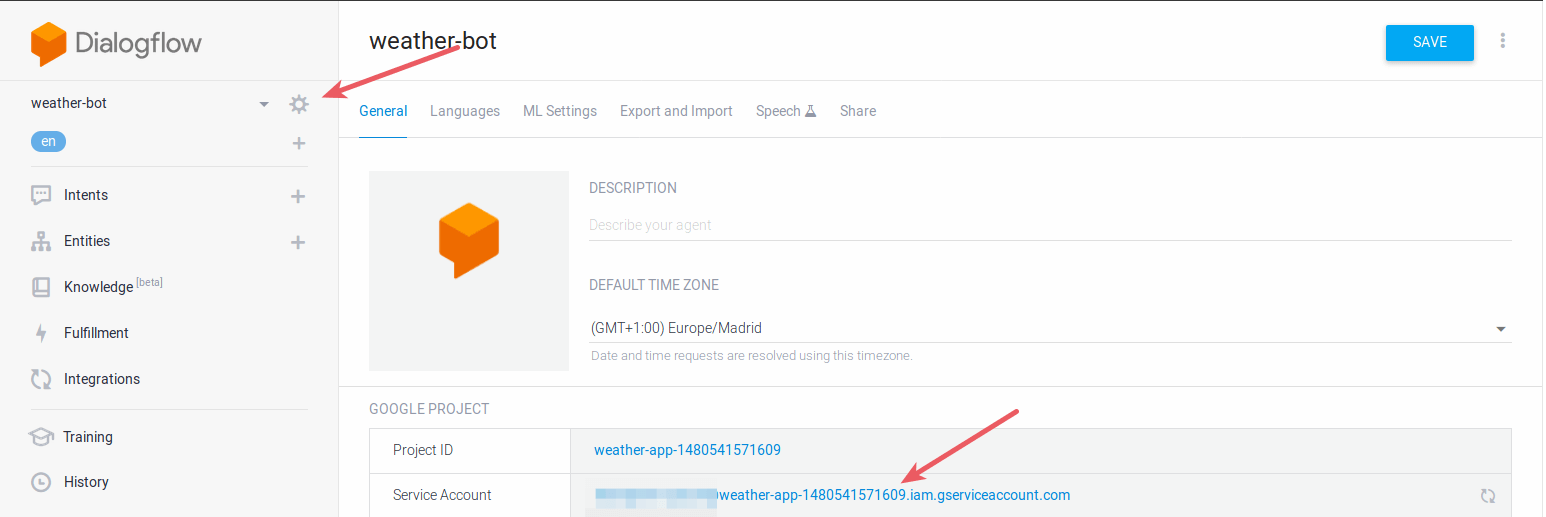Open Training section
This screenshot has width=1546, height=517.
click(x=88, y=437)
